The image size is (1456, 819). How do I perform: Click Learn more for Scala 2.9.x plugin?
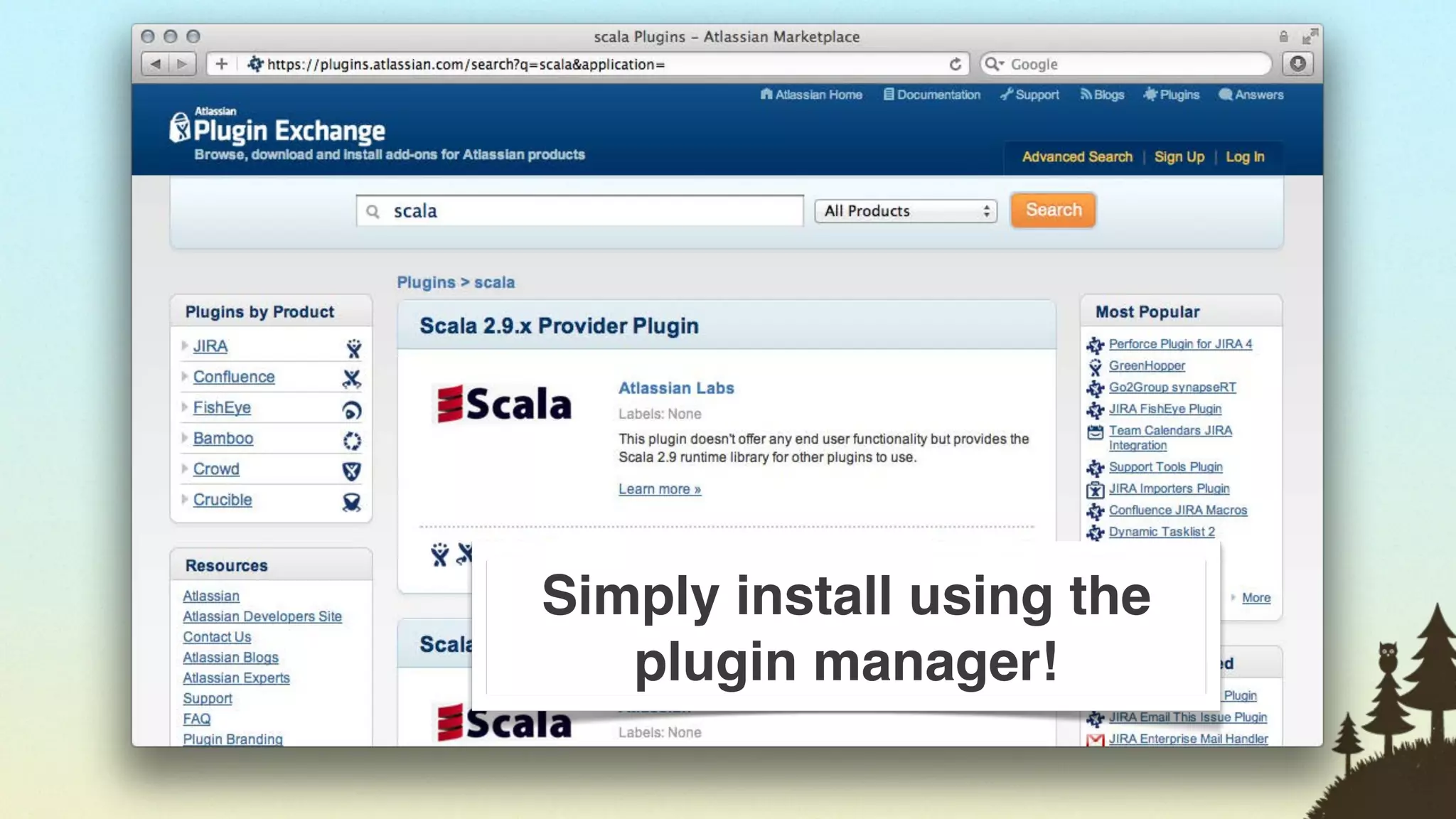(x=660, y=489)
